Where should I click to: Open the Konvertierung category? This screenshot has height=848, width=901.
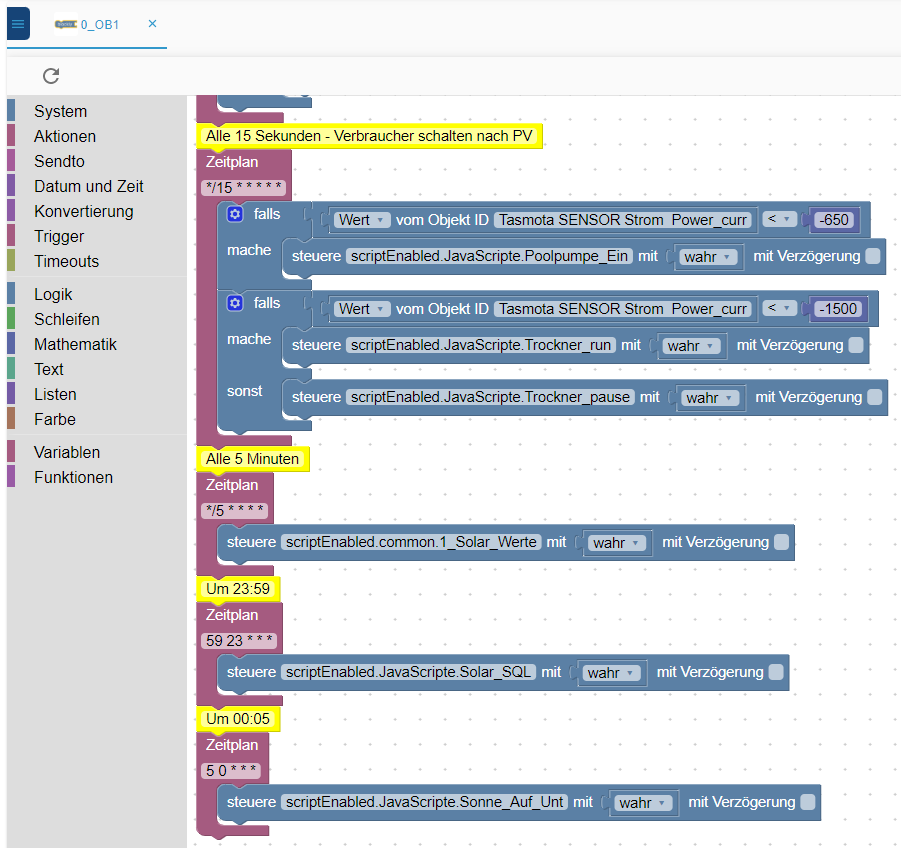[x=83, y=211]
